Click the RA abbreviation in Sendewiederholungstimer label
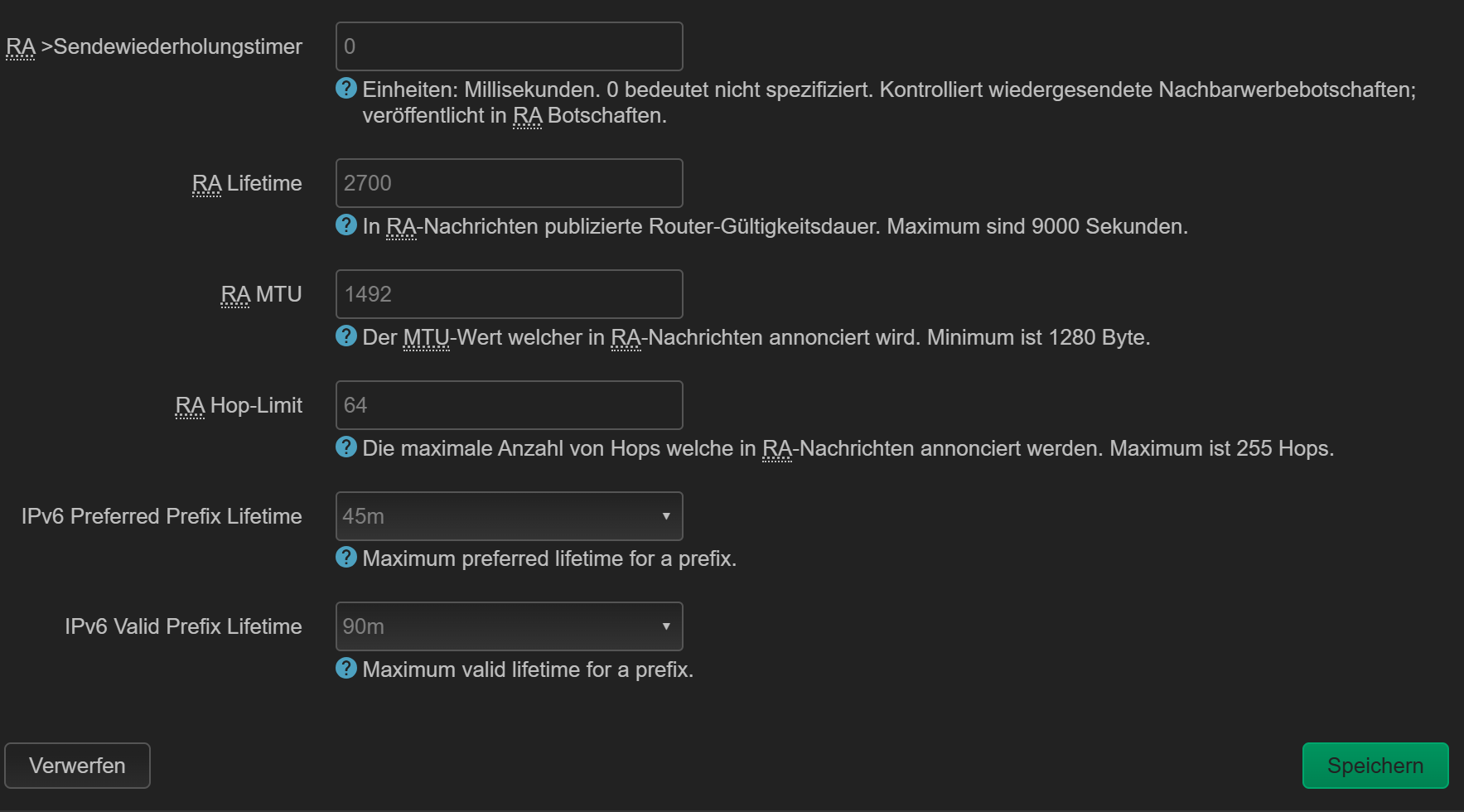Viewport: 1464px width, 812px height. click(x=21, y=47)
